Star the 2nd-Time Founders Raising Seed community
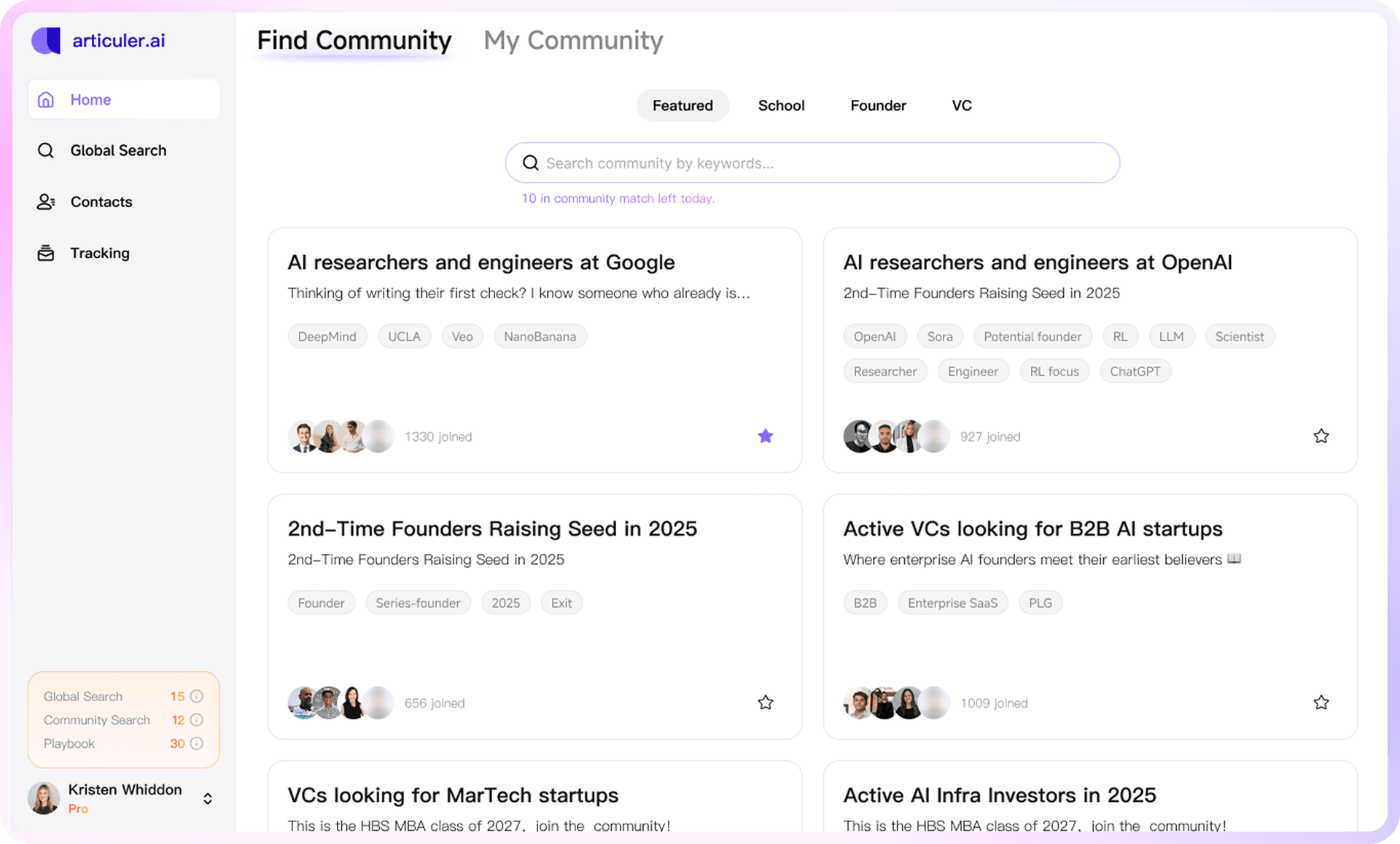The height and width of the screenshot is (844, 1400). (x=765, y=702)
